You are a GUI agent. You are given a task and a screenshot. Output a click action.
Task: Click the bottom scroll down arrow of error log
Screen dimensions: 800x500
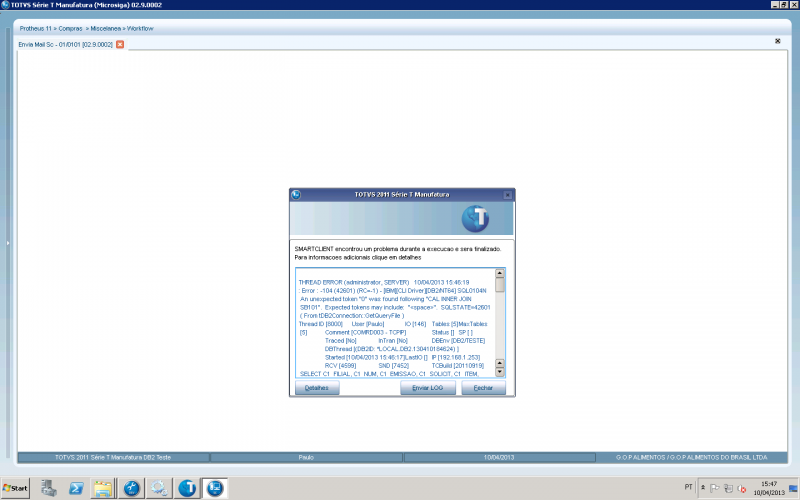[x=500, y=372]
